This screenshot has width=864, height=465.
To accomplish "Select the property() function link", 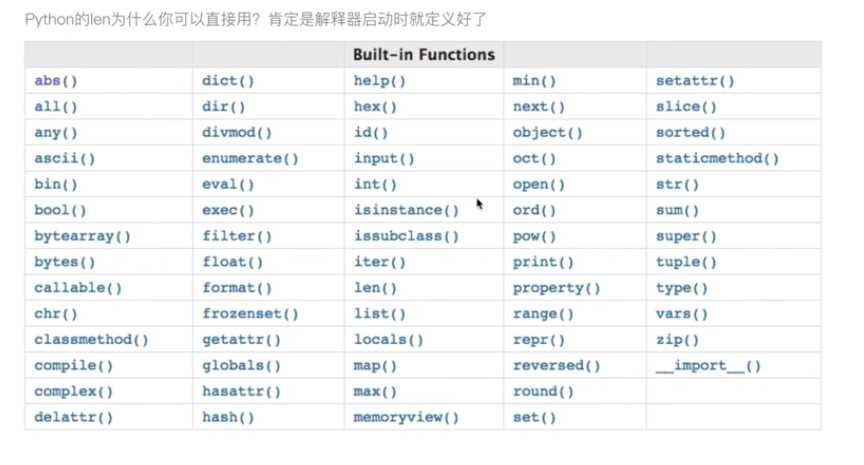I will [556, 288].
